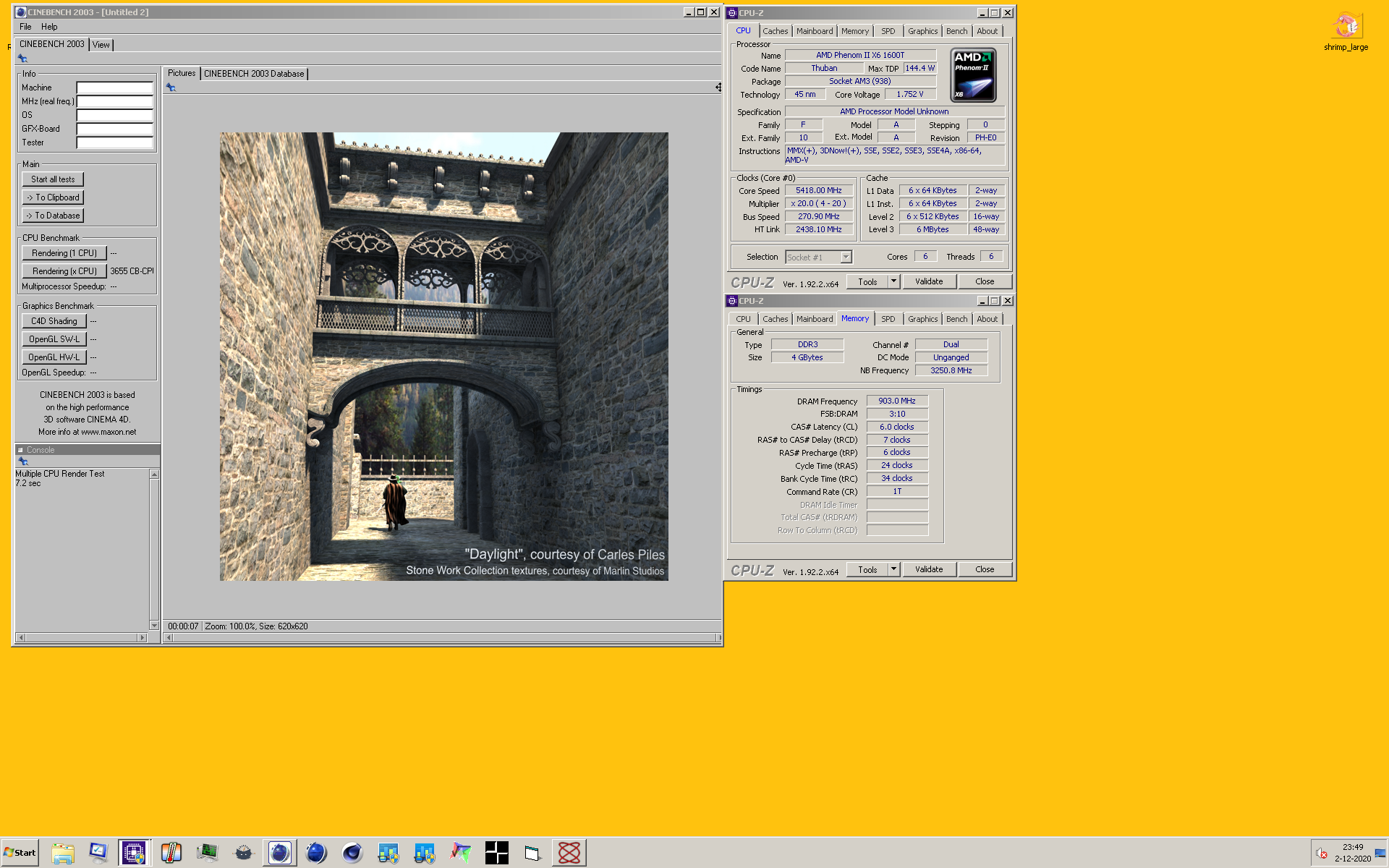The image size is (1389, 868).
Task: Open the colorful triangle mesh icon in taskbar
Action: tap(460, 854)
